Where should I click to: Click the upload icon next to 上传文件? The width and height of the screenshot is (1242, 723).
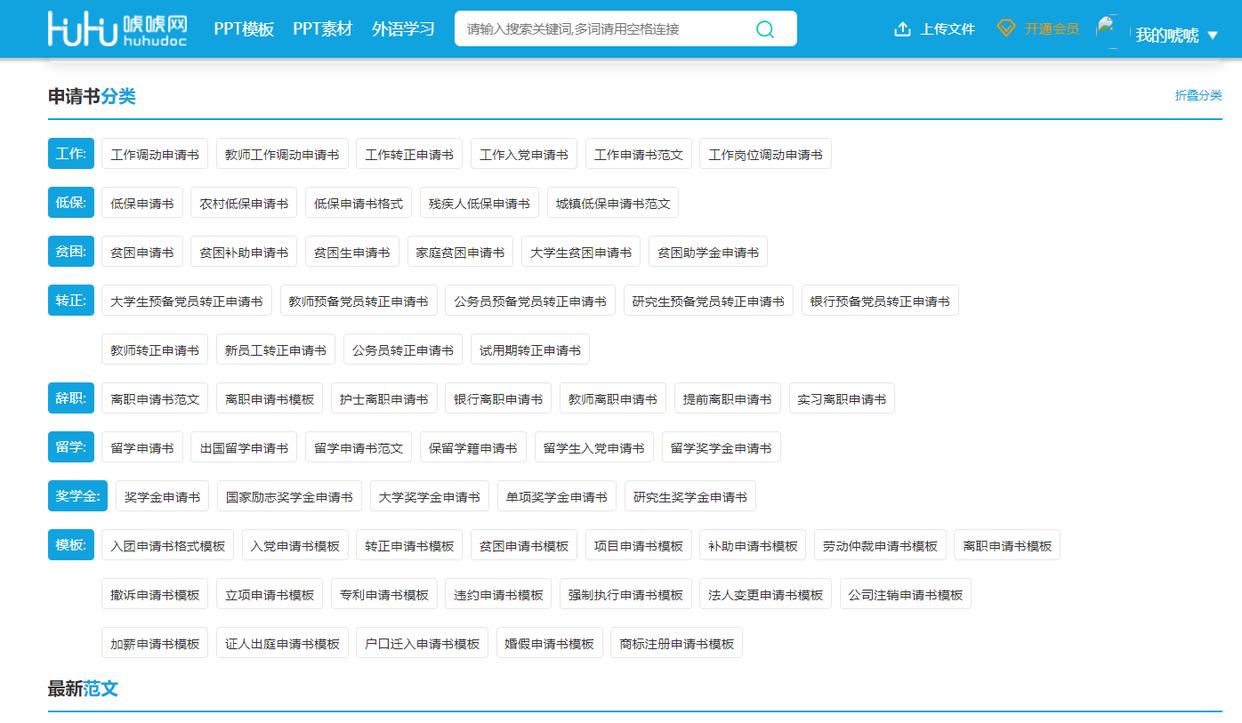tap(901, 29)
